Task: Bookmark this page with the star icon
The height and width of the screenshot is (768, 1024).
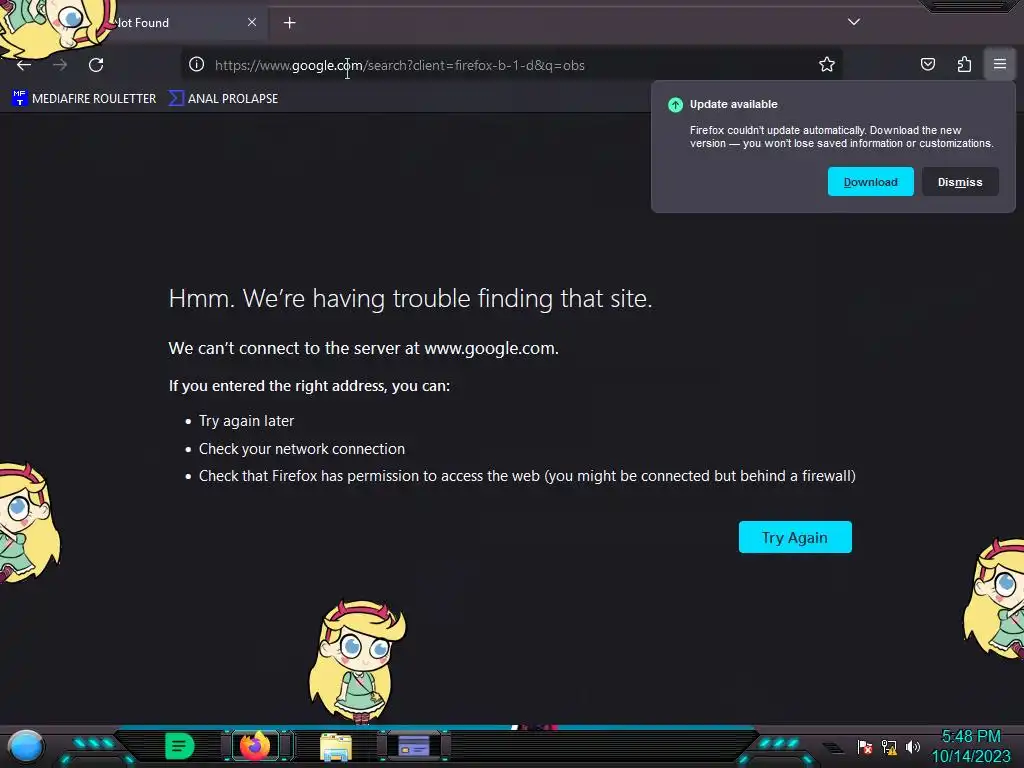Action: coord(827,64)
